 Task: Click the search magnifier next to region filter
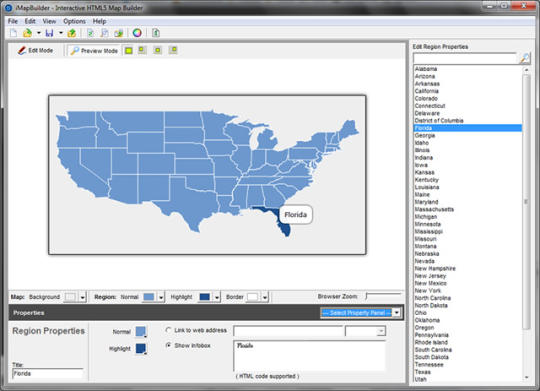pos(525,58)
